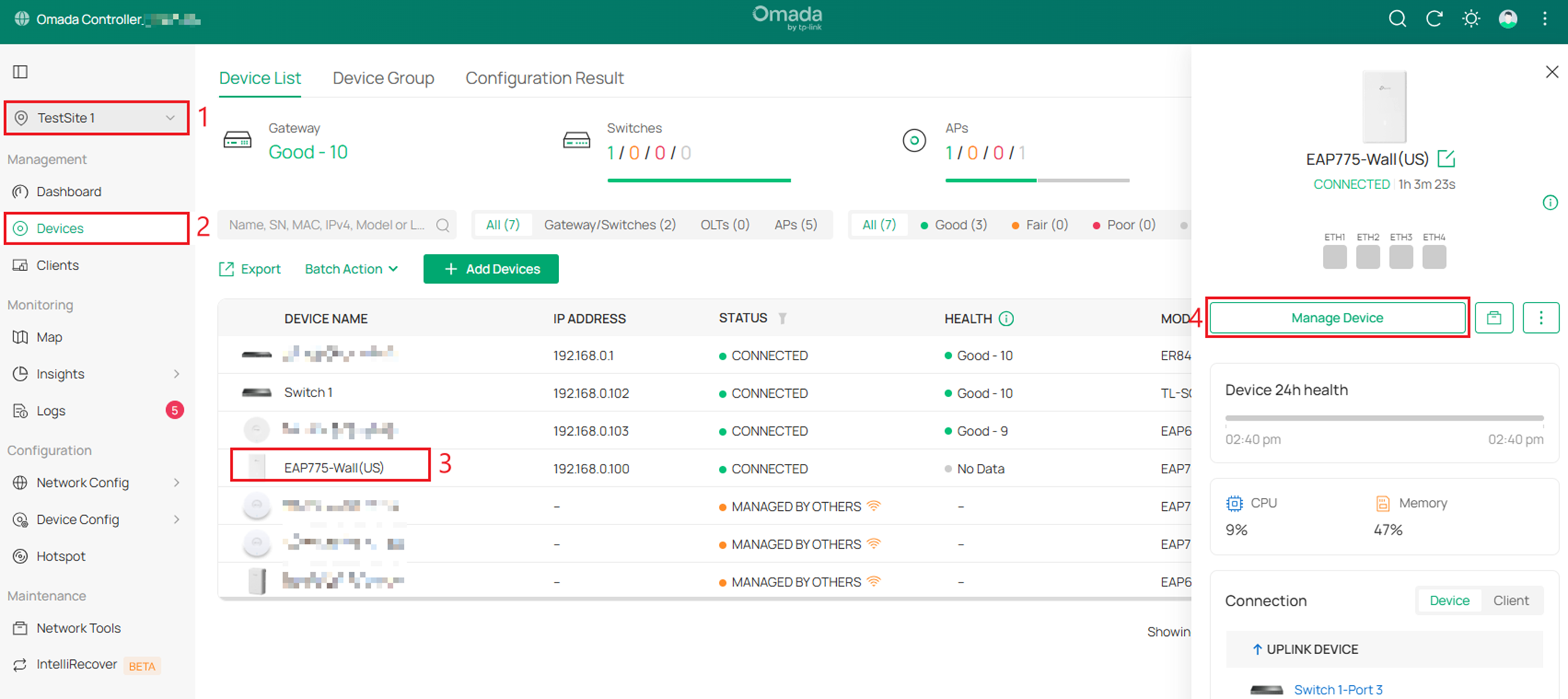Select the Device toggle in Connection section

pyautogui.click(x=1449, y=601)
